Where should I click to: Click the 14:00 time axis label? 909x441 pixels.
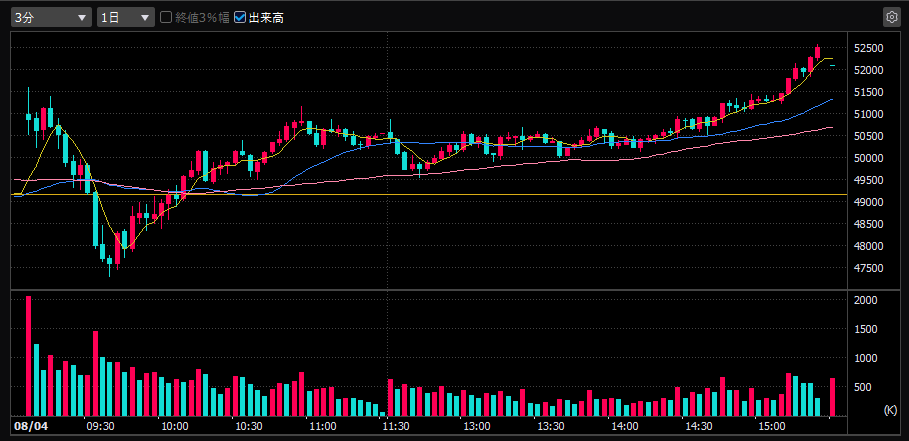625,427
